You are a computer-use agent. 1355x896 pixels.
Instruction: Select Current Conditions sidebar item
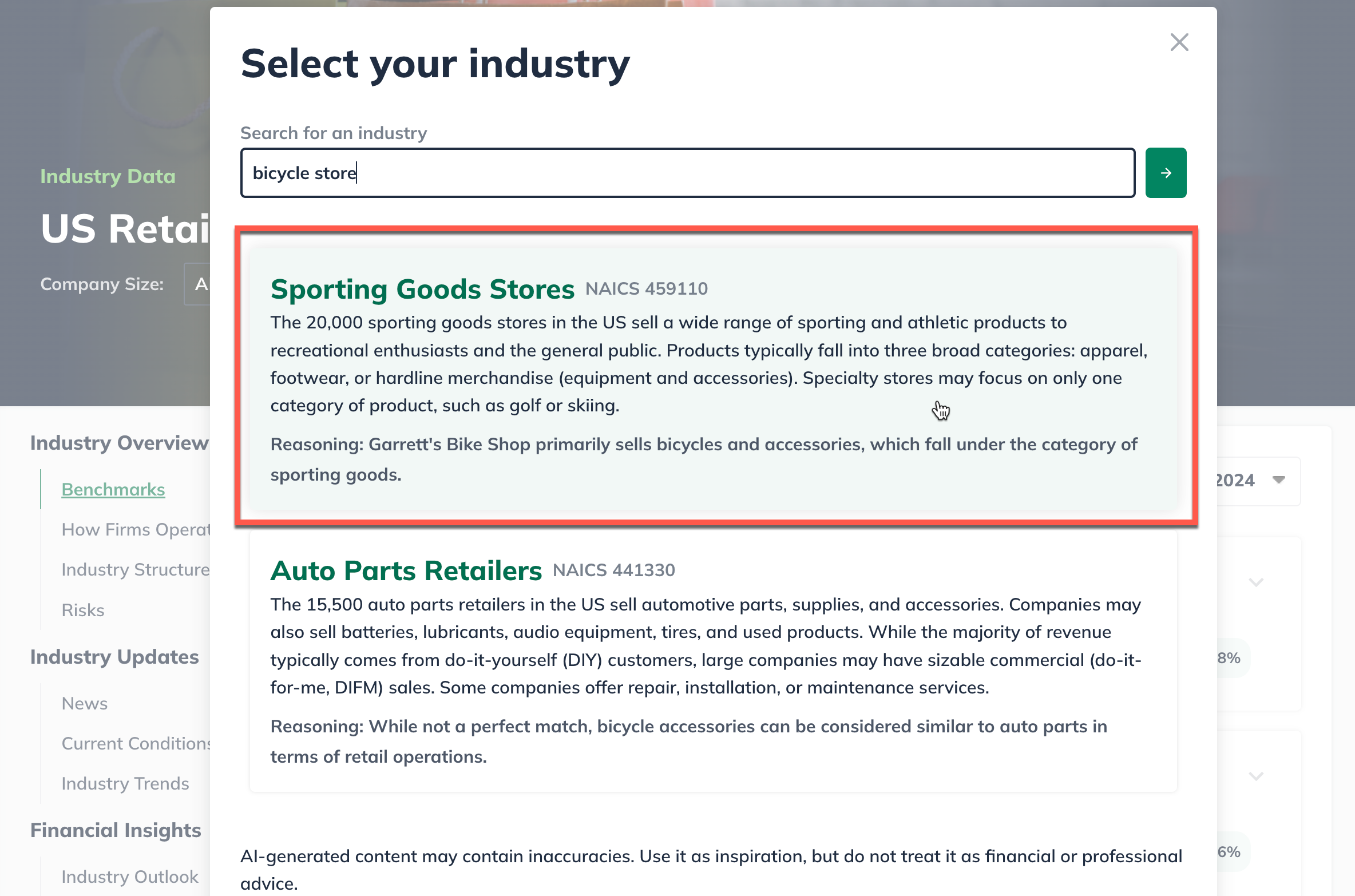pyautogui.click(x=136, y=744)
